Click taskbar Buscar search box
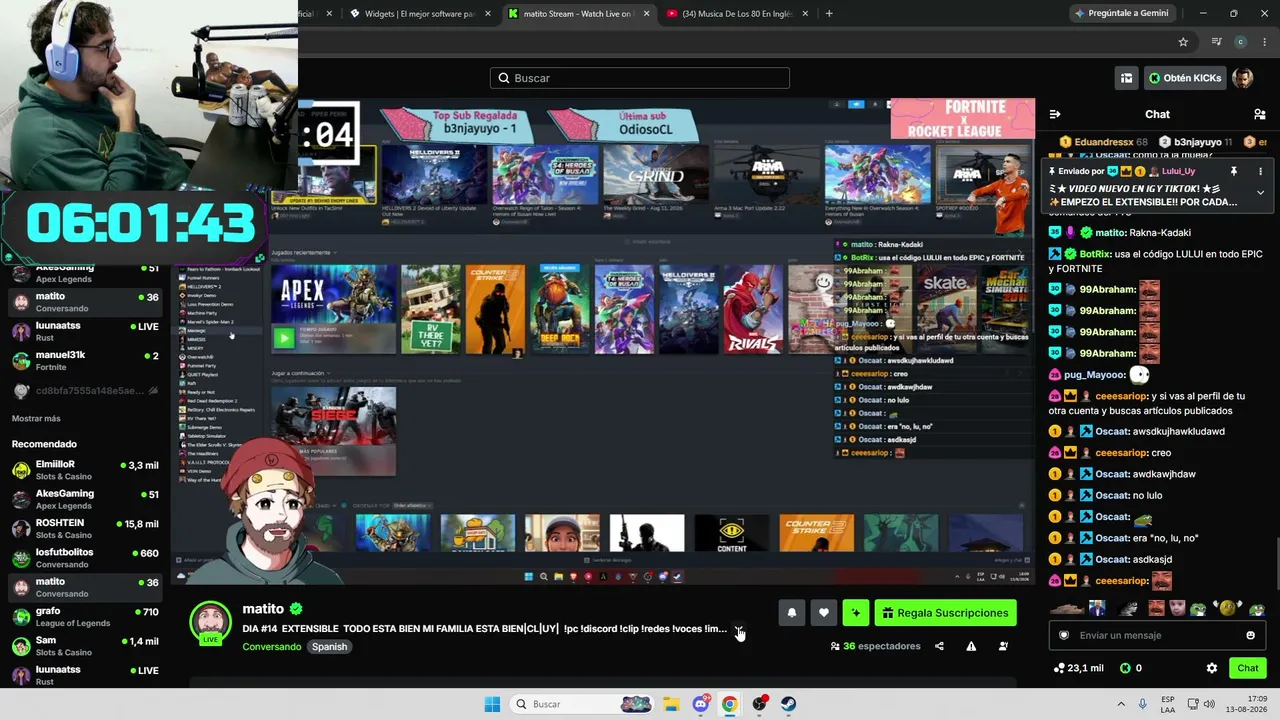 [x=582, y=704]
